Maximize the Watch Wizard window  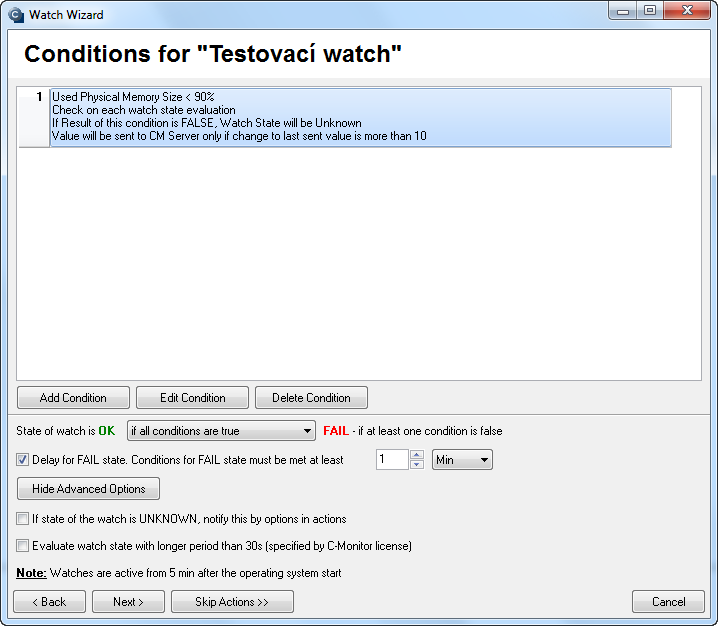[x=650, y=11]
